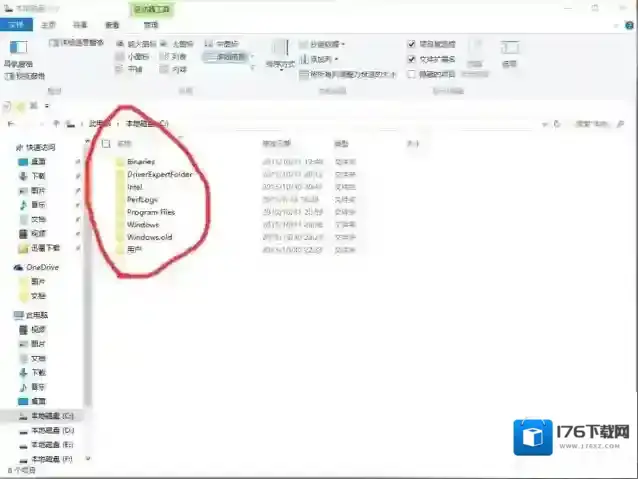Switch layout to medium icons (中图标)

coord(222,44)
